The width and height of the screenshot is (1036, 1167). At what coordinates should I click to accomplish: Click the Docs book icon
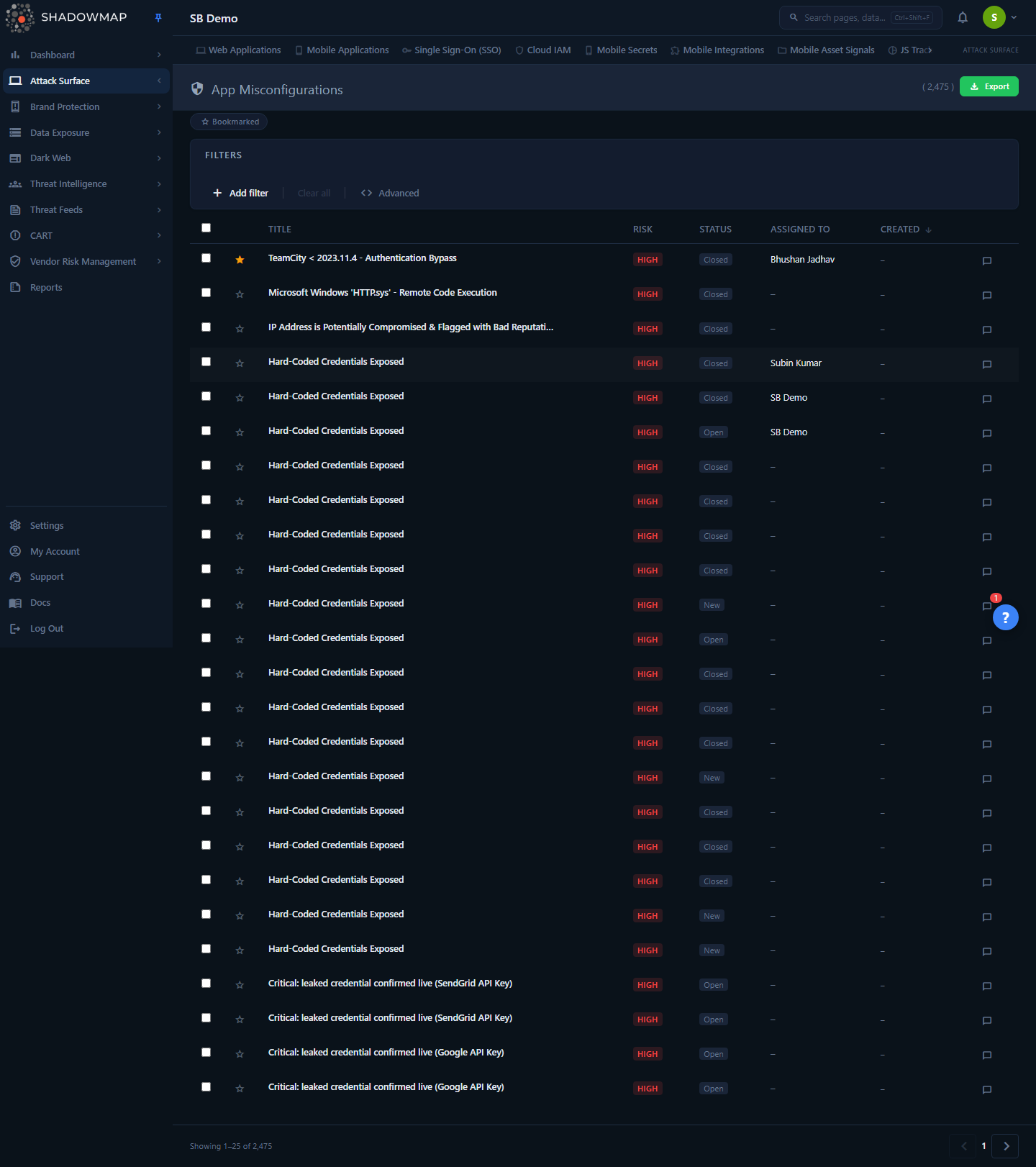[15, 603]
